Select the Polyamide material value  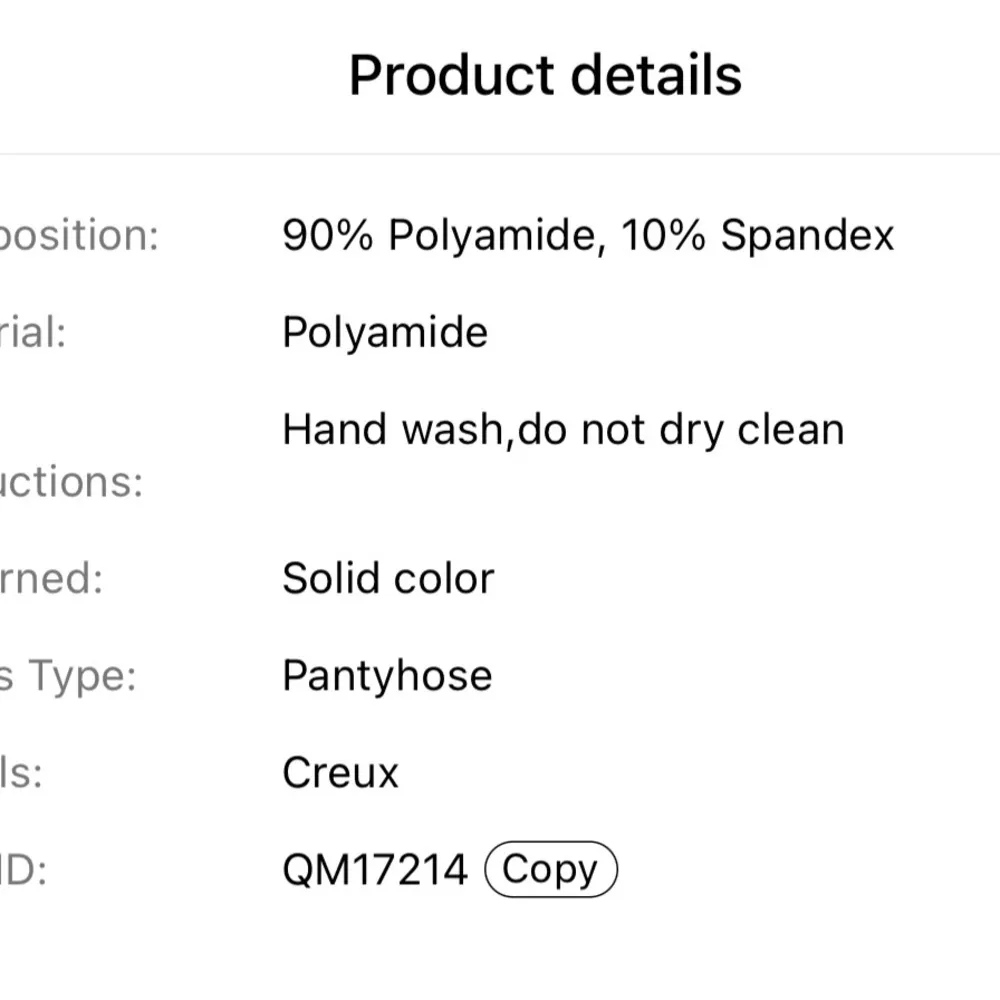385,333
